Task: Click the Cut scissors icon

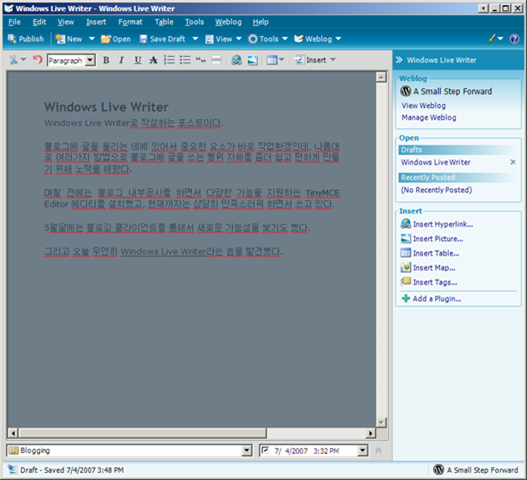Action: point(13,60)
